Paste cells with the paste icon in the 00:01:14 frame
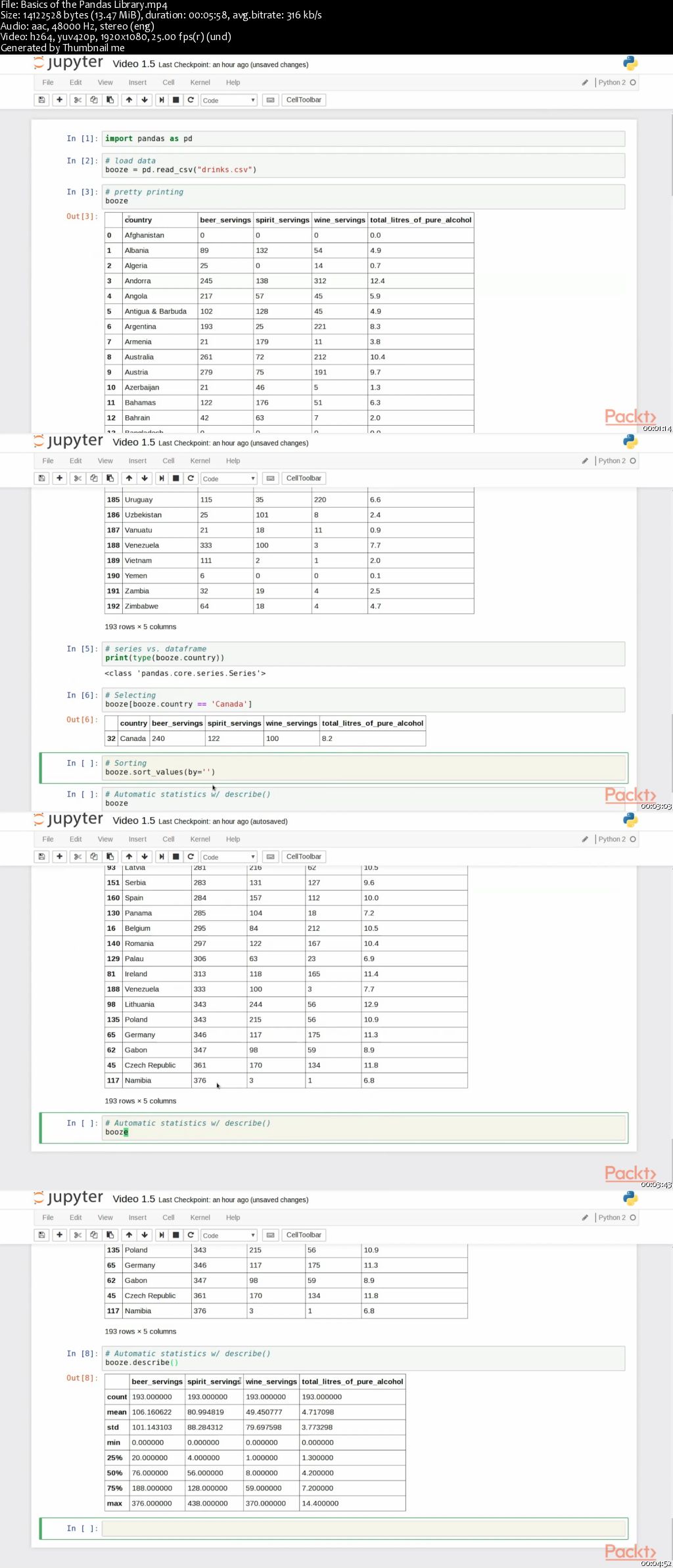Screen dimensions: 673x1568 click(x=110, y=100)
